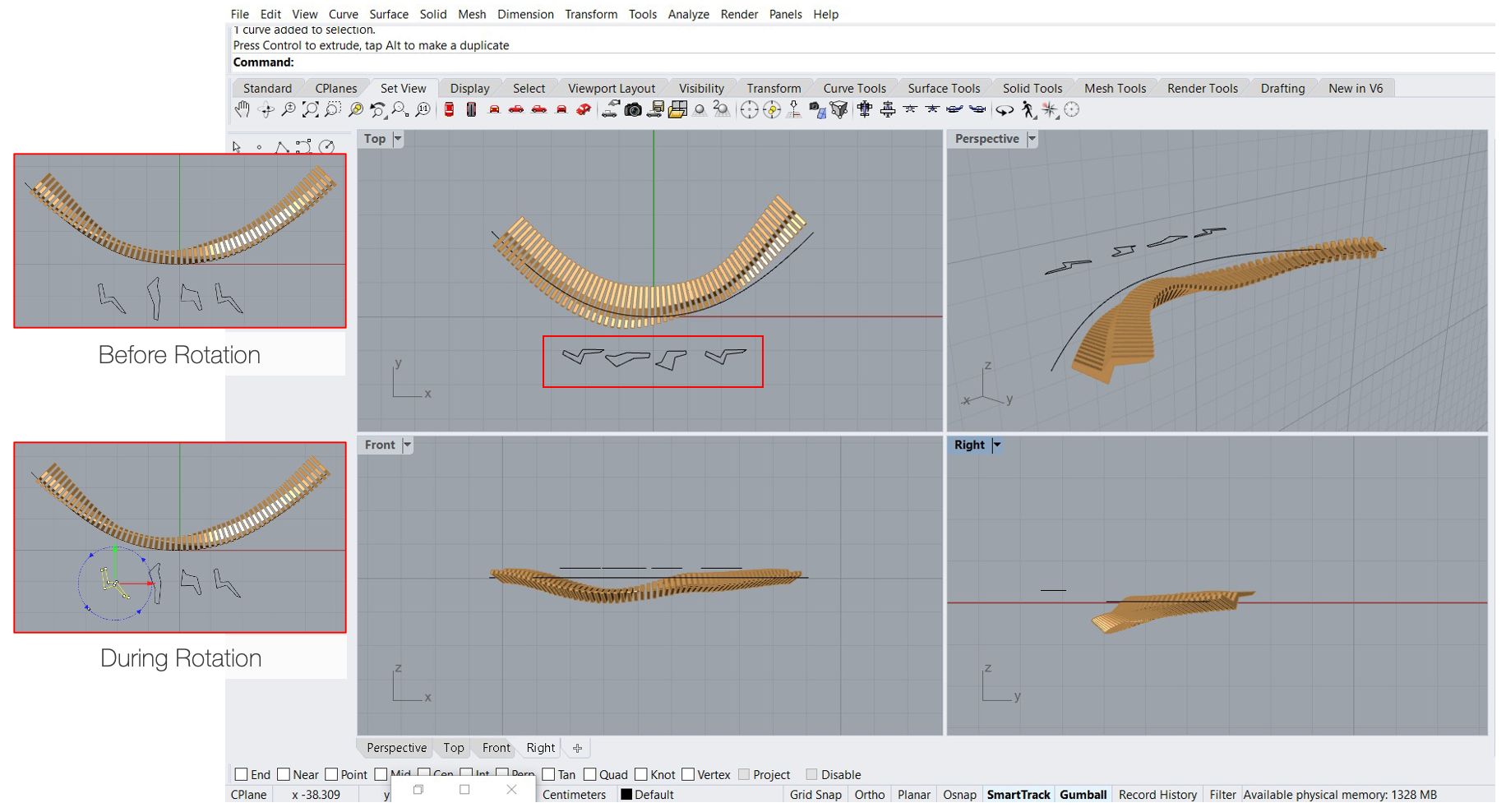The image size is (1506, 812).
Task: Click Zoom 1:1 magnifier icon
Action: point(423,109)
